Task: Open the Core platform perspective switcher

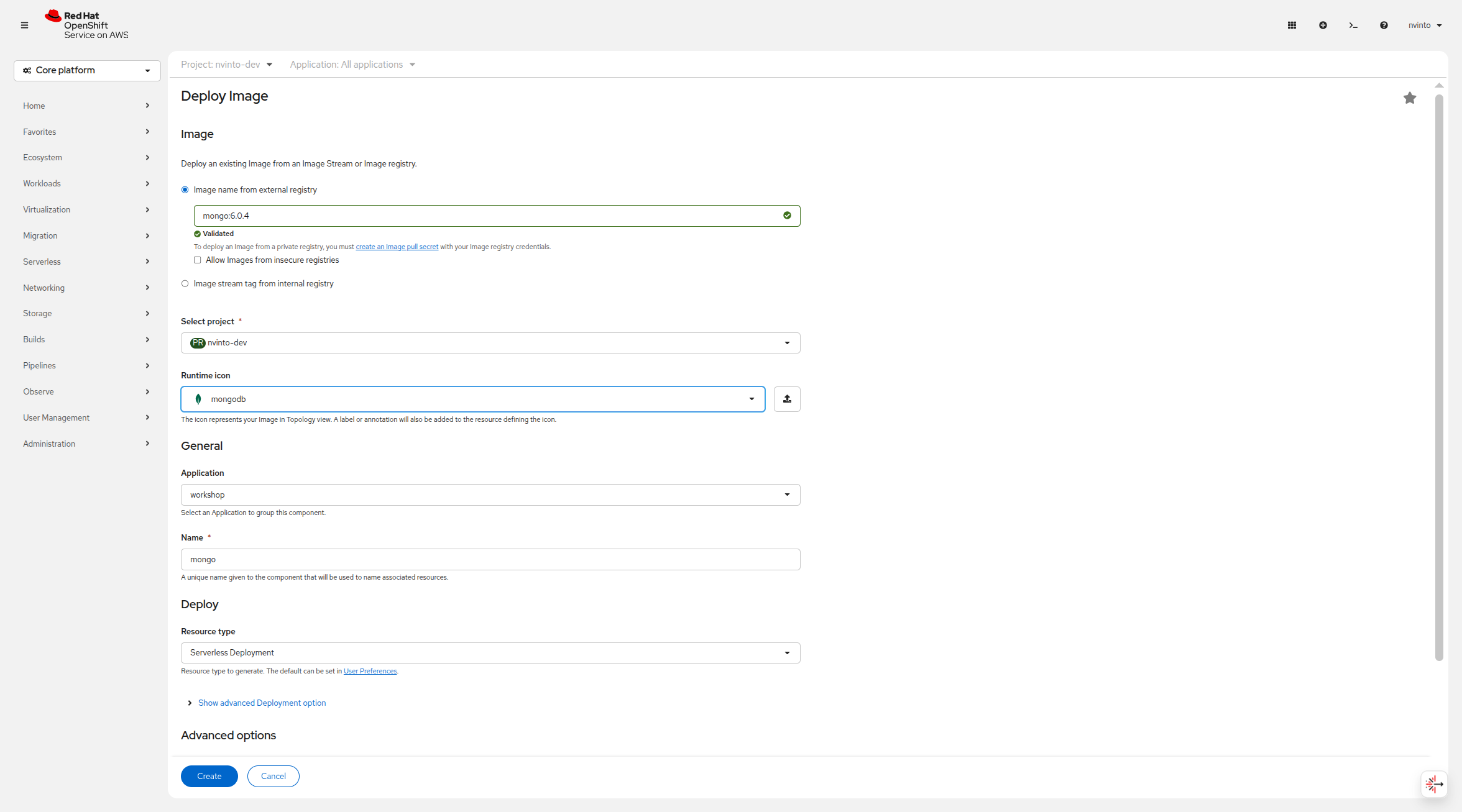Action: (87, 71)
